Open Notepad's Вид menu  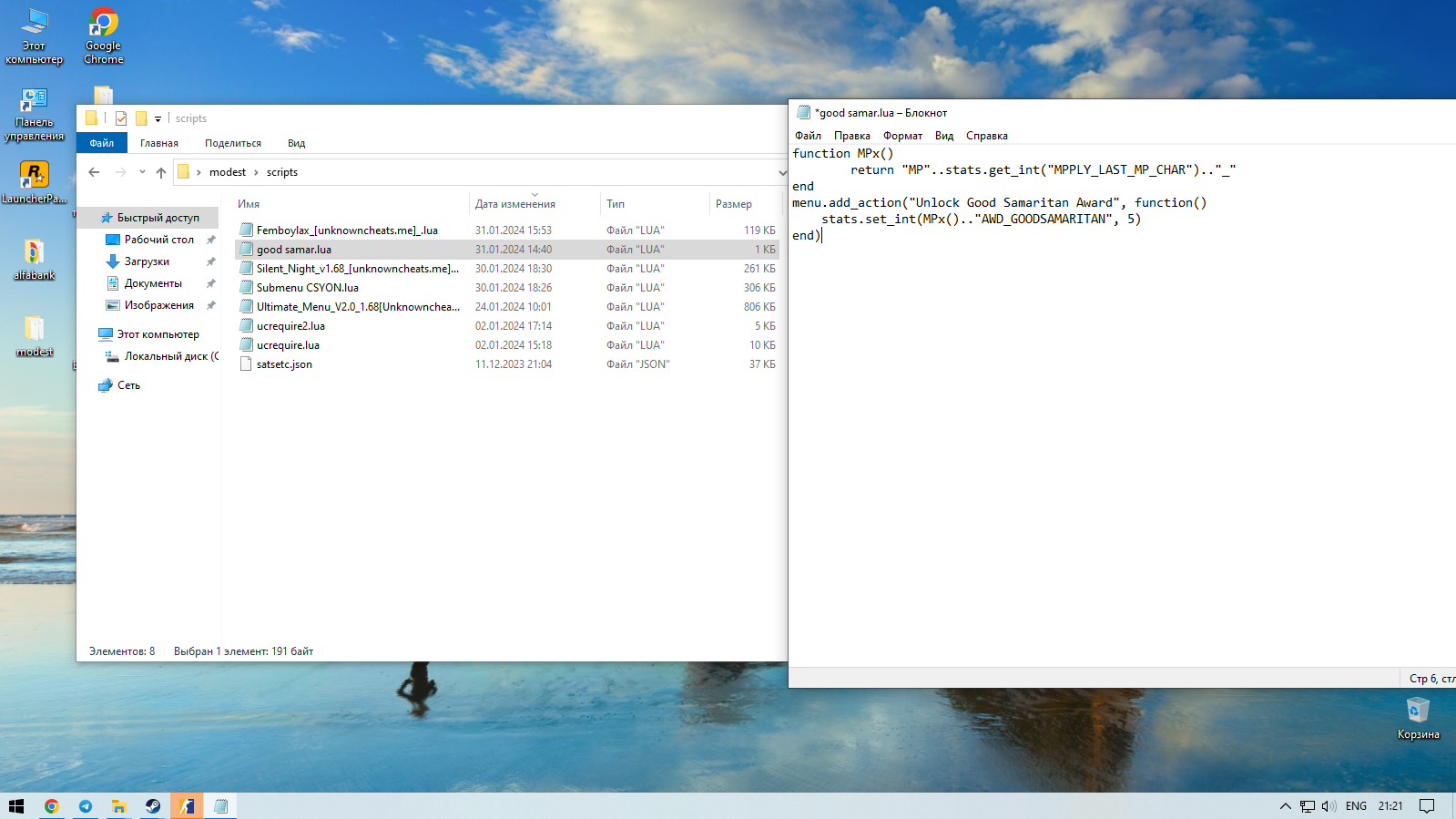point(944,136)
